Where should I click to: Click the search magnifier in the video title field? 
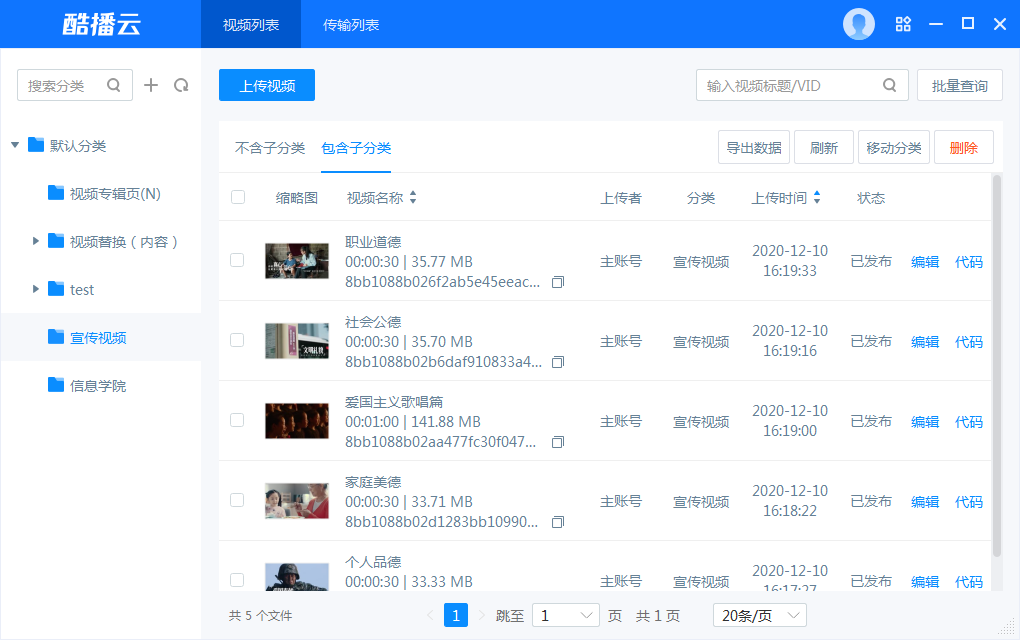pos(889,85)
